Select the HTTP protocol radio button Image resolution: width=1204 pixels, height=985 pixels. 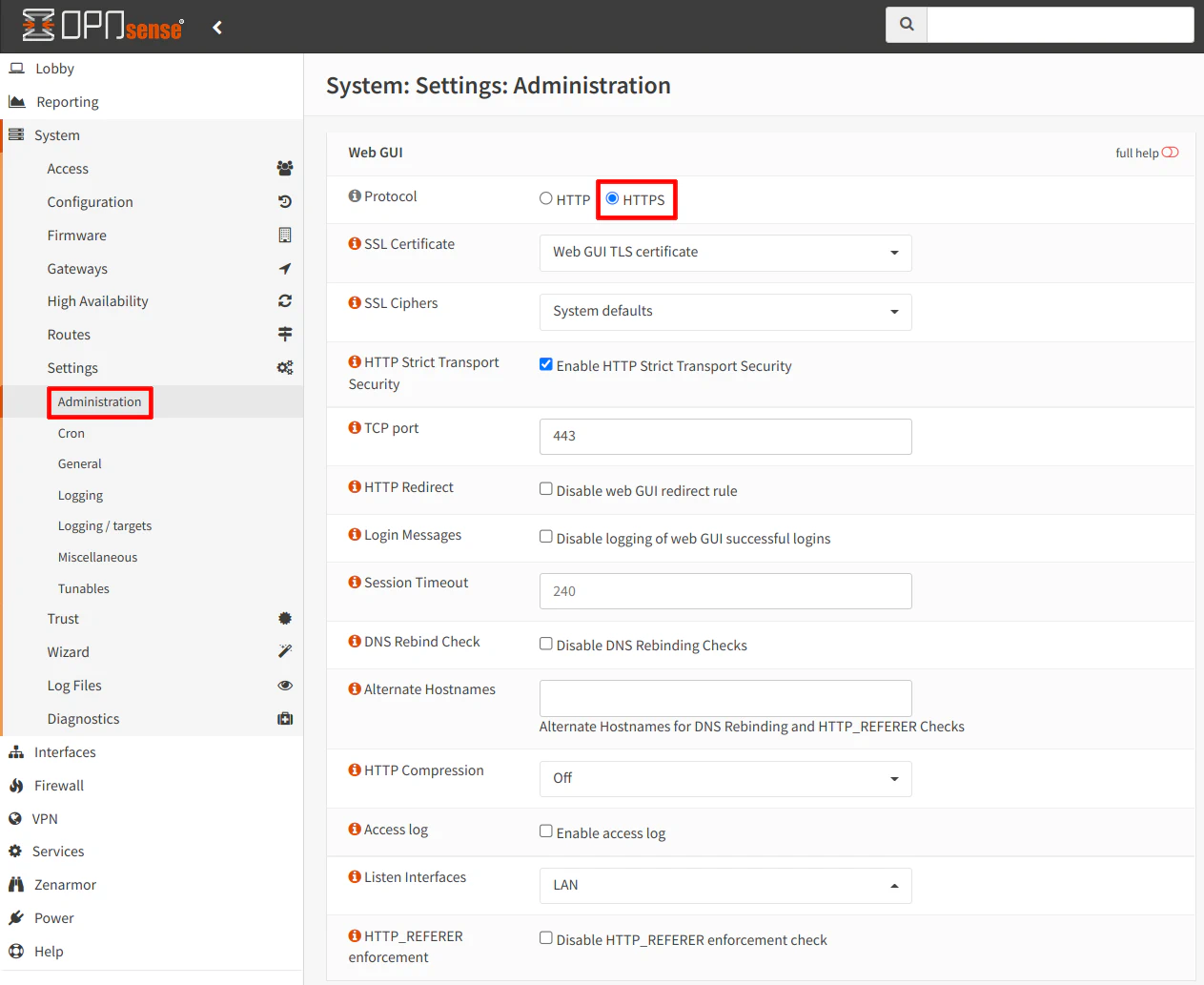pyautogui.click(x=546, y=198)
